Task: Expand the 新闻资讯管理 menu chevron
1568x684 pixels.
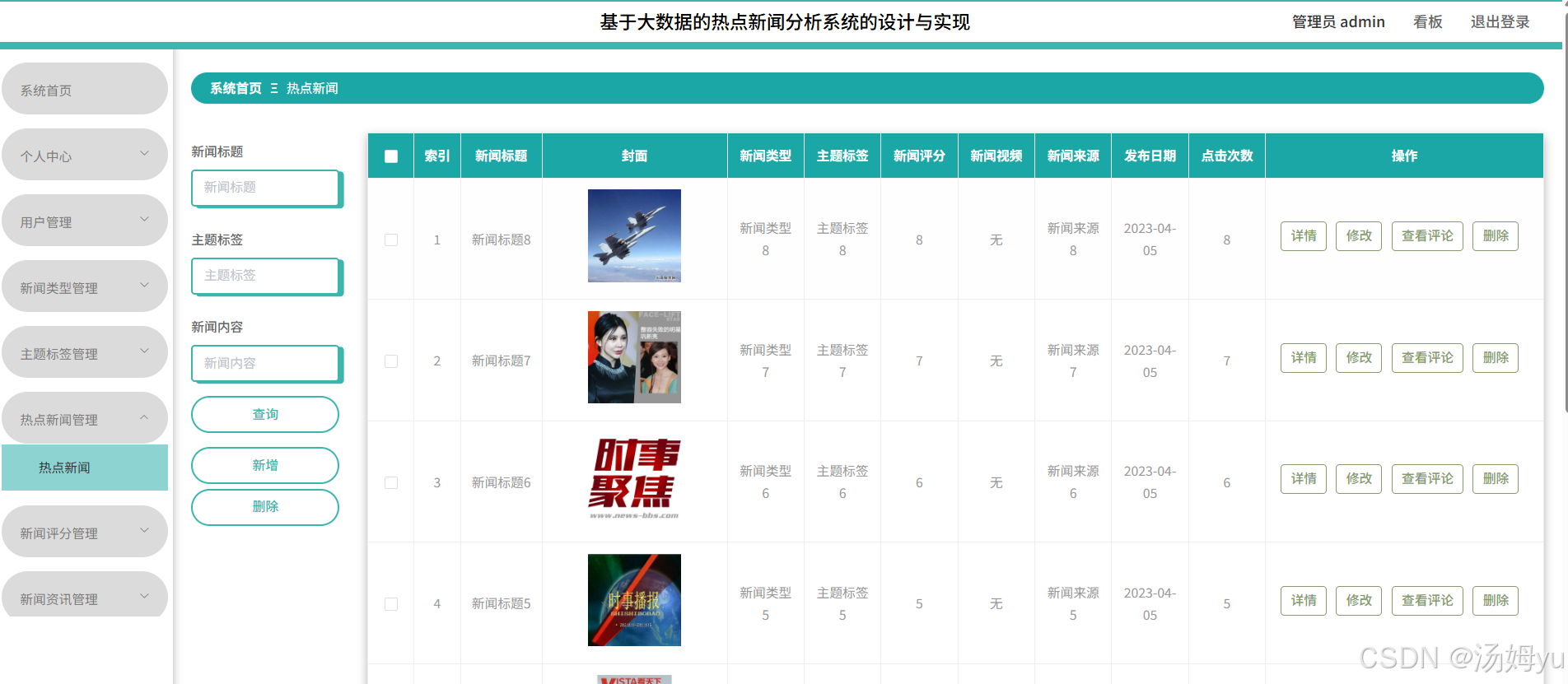Action: point(144,596)
